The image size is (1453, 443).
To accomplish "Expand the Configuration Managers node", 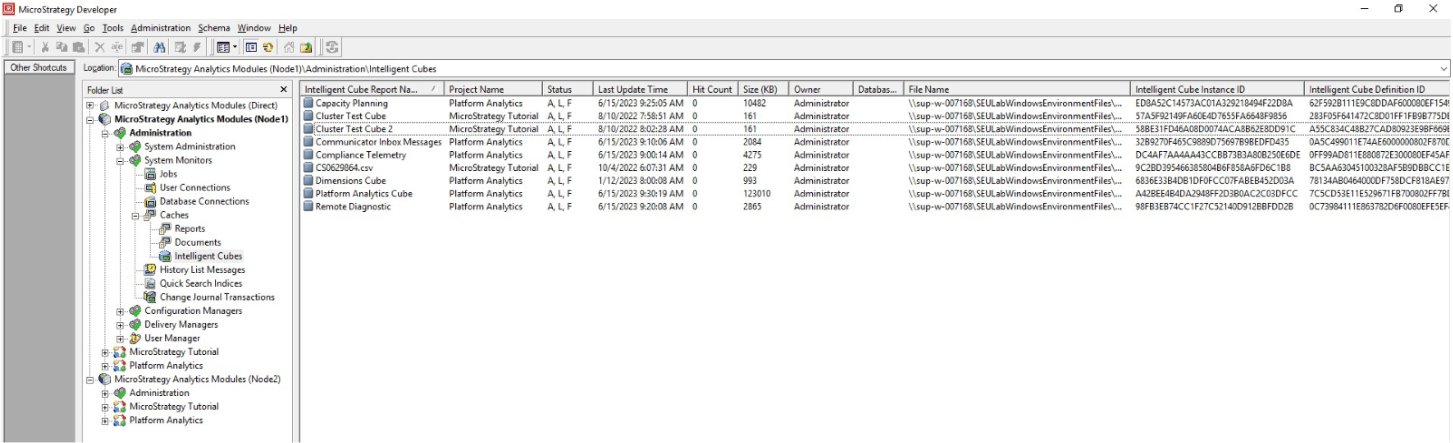I will (120, 311).
